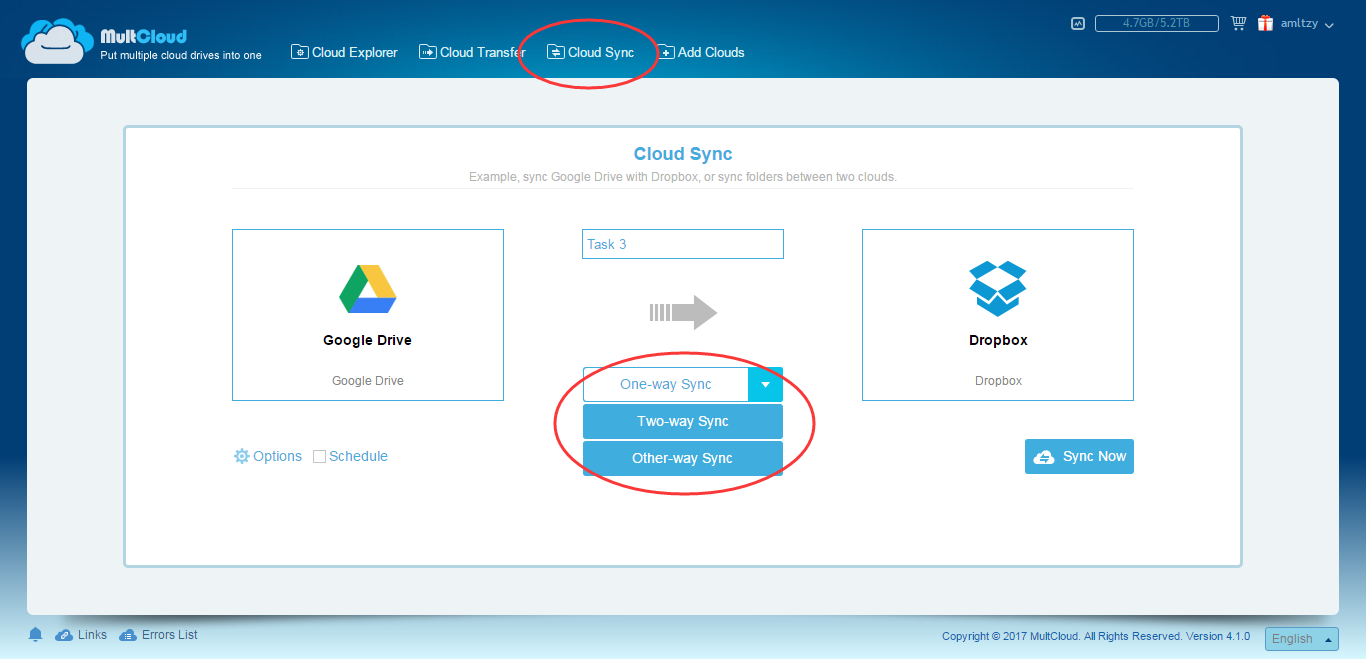Click the Cloud Transfer icon
Image resolution: width=1366 pixels, height=659 pixels.
tap(428, 52)
